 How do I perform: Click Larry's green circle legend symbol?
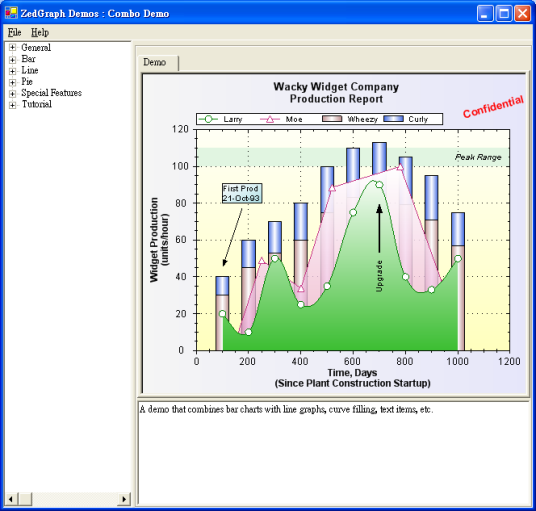208,119
